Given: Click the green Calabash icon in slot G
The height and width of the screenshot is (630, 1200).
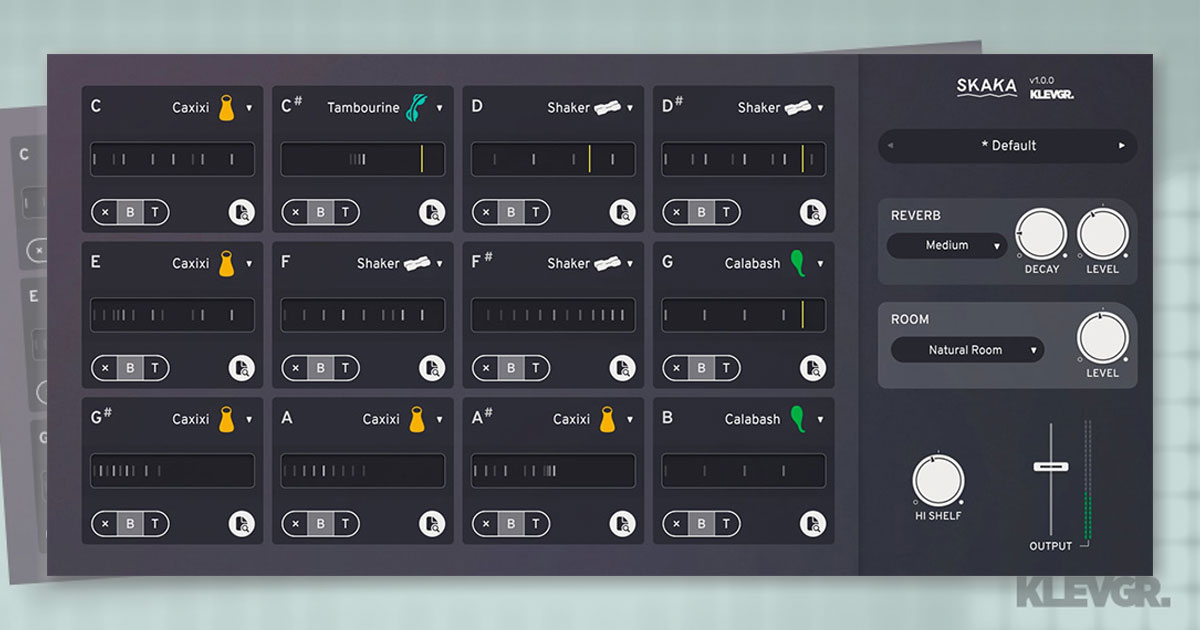Looking at the screenshot, I should pyautogui.click(x=797, y=264).
